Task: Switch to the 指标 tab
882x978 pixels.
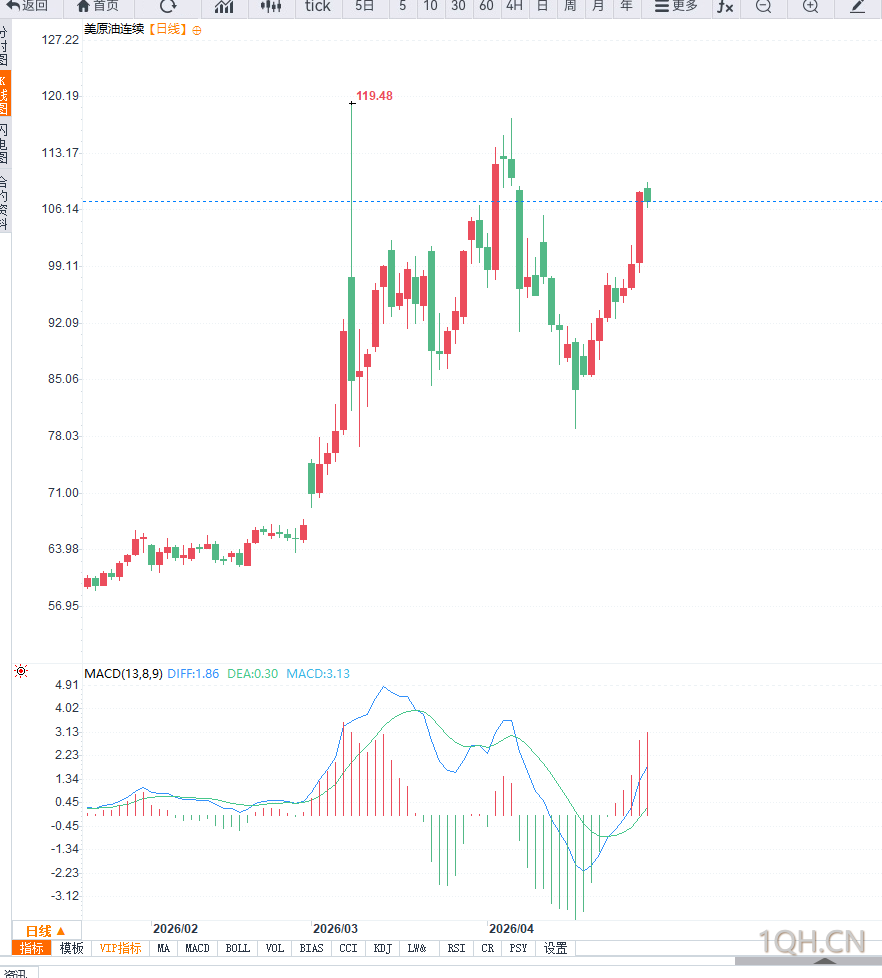Action: click(32, 948)
